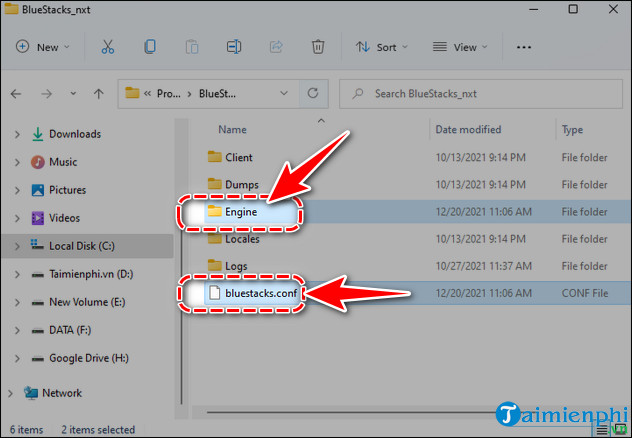This screenshot has height=438, width=632.
Task: Select the Client folder
Action: (x=239, y=157)
